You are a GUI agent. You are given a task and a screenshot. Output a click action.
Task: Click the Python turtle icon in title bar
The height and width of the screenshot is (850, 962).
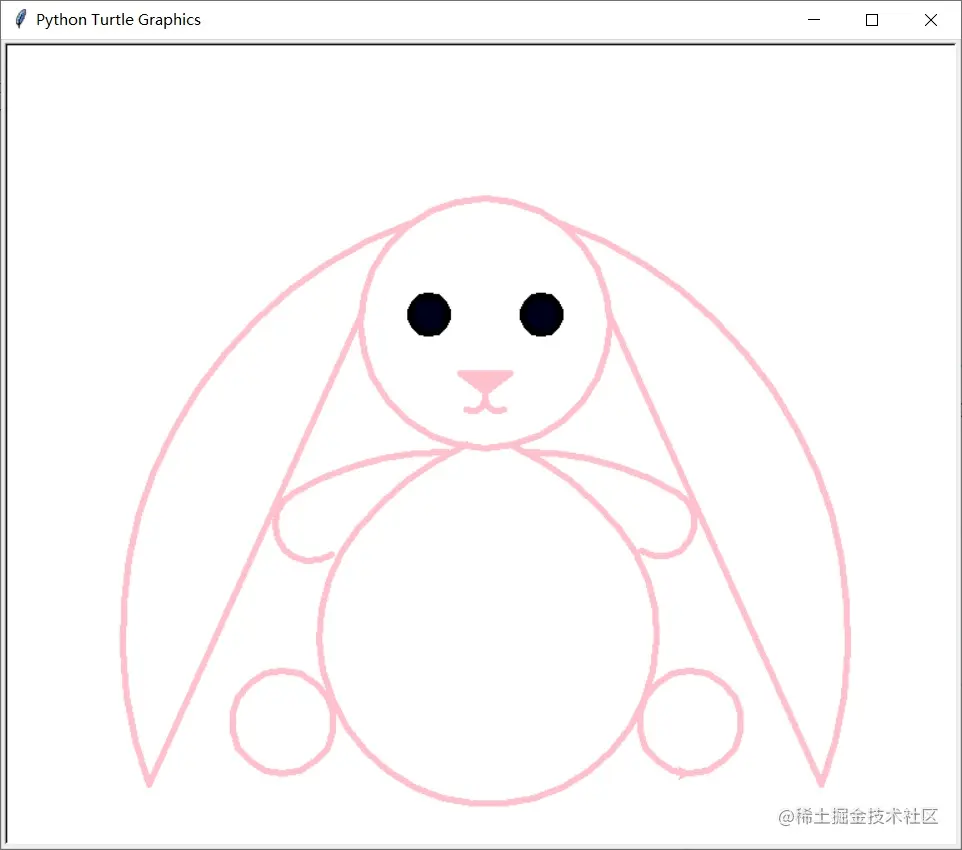click(18, 19)
